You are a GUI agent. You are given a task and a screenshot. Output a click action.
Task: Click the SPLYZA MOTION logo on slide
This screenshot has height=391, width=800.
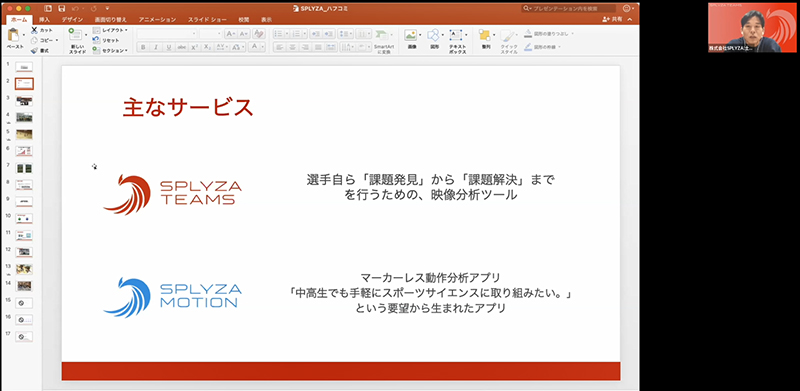pyautogui.click(x=172, y=298)
